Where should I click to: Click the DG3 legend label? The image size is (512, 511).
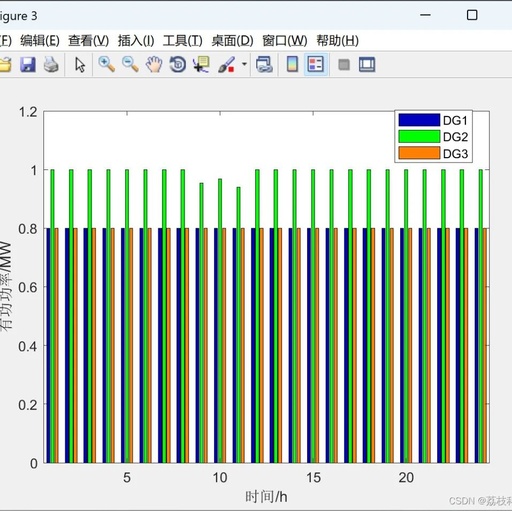pos(455,154)
